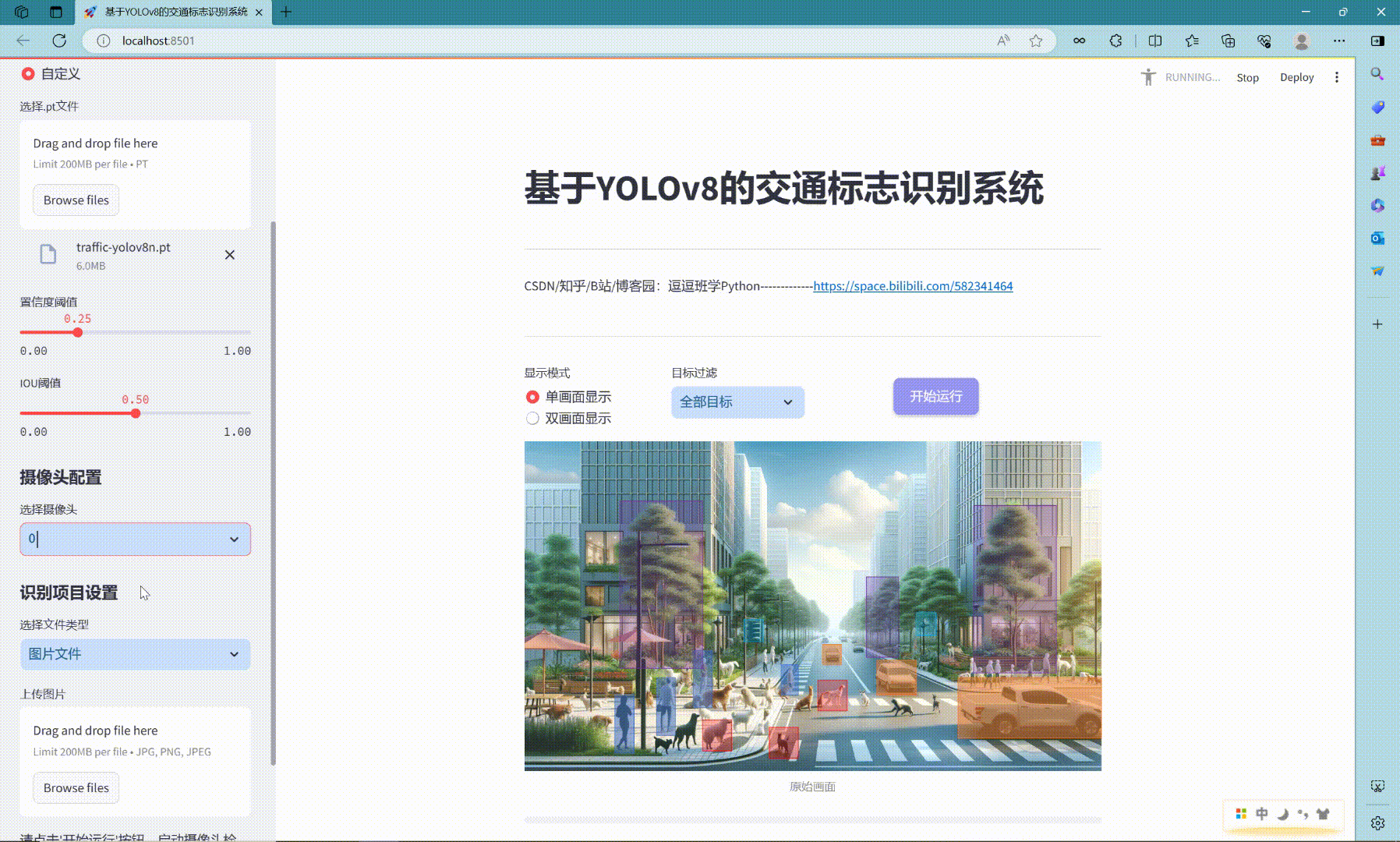Open a new browser tab
Image resolution: width=1400 pixels, height=842 pixels.
point(286,12)
